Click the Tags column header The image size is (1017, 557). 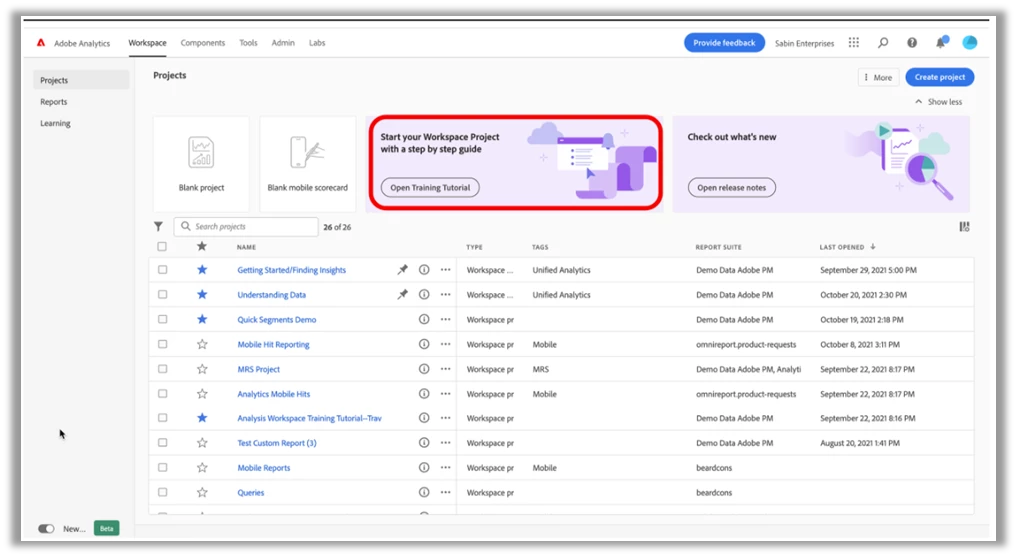click(x=540, y=247)
